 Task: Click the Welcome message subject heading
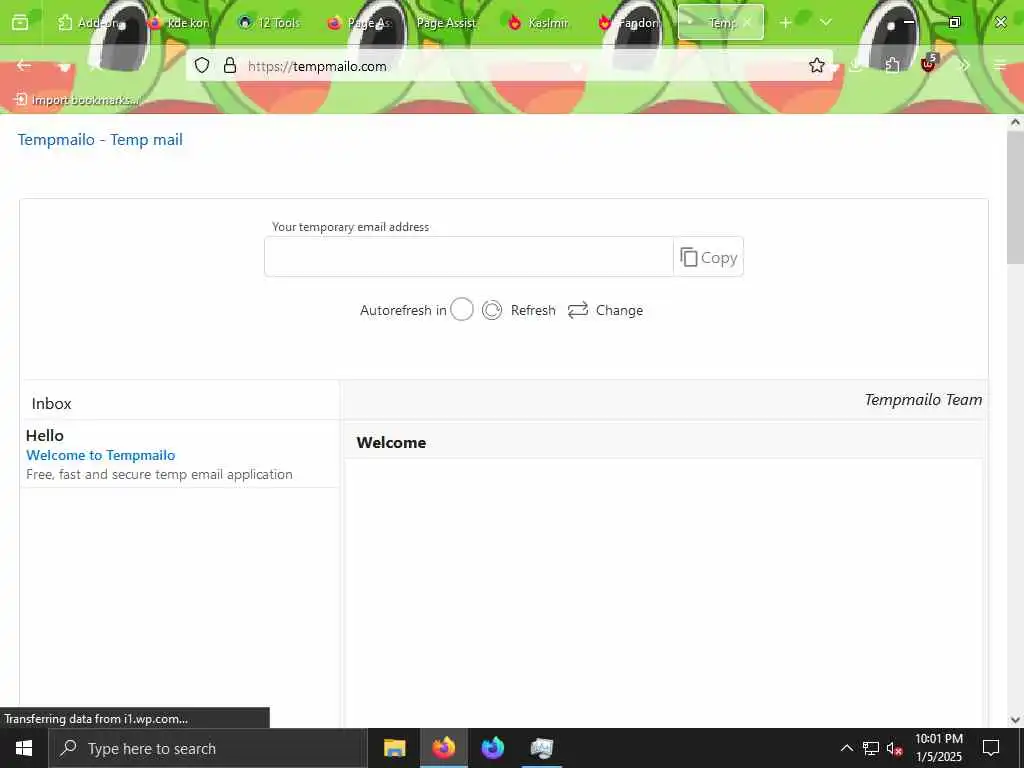point(391,443)
